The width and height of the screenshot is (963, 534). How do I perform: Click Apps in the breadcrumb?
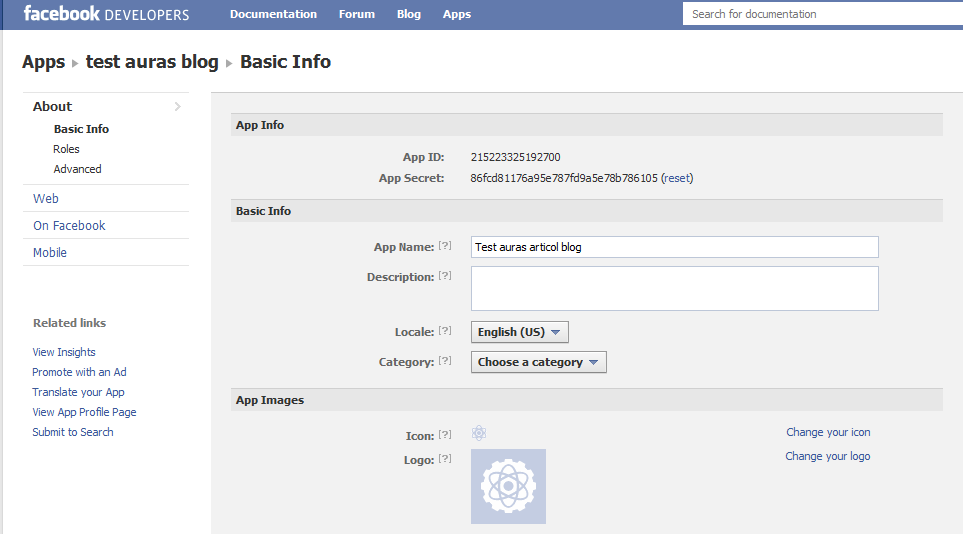pos(44,62)
